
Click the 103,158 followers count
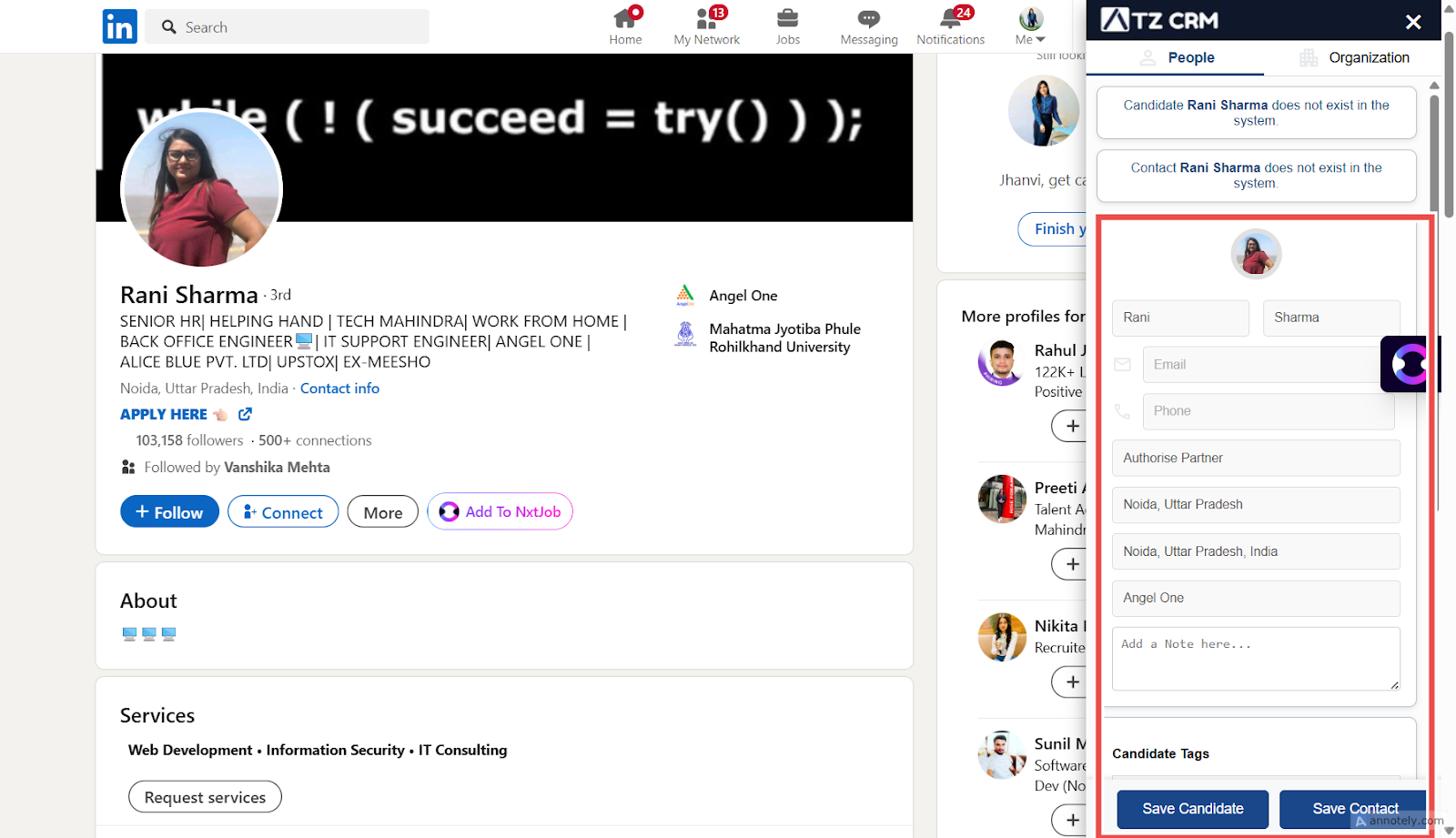pos(189,440)
